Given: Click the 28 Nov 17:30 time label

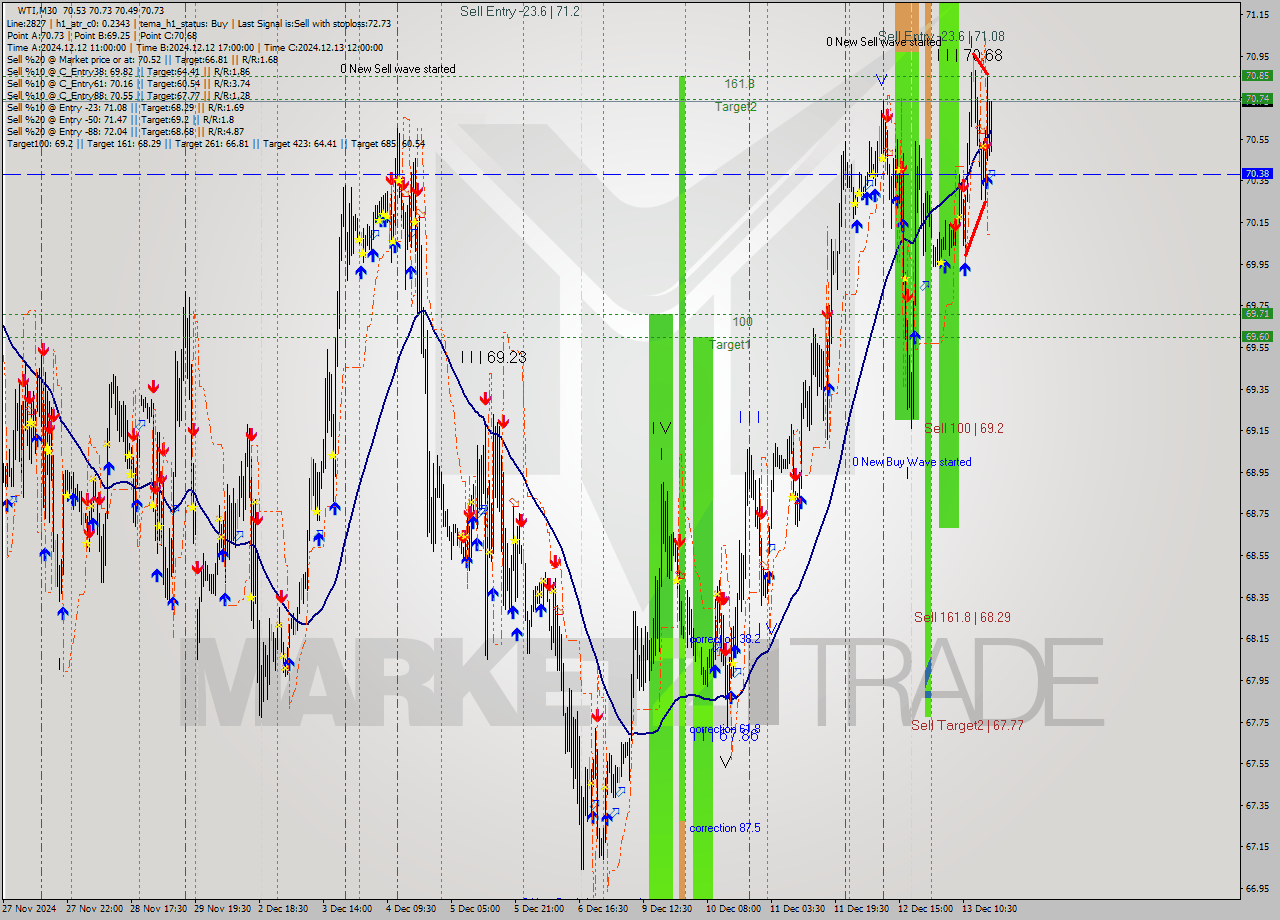Looking at the screenshot, I should tap(158, 909).
